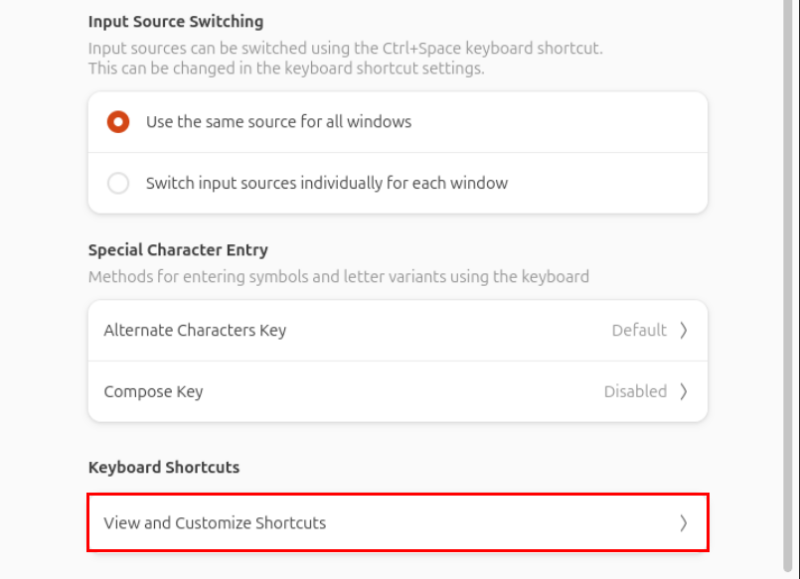800x579 pixels.
Task: Click the chevron next to Default
Action: coord(685,330)
